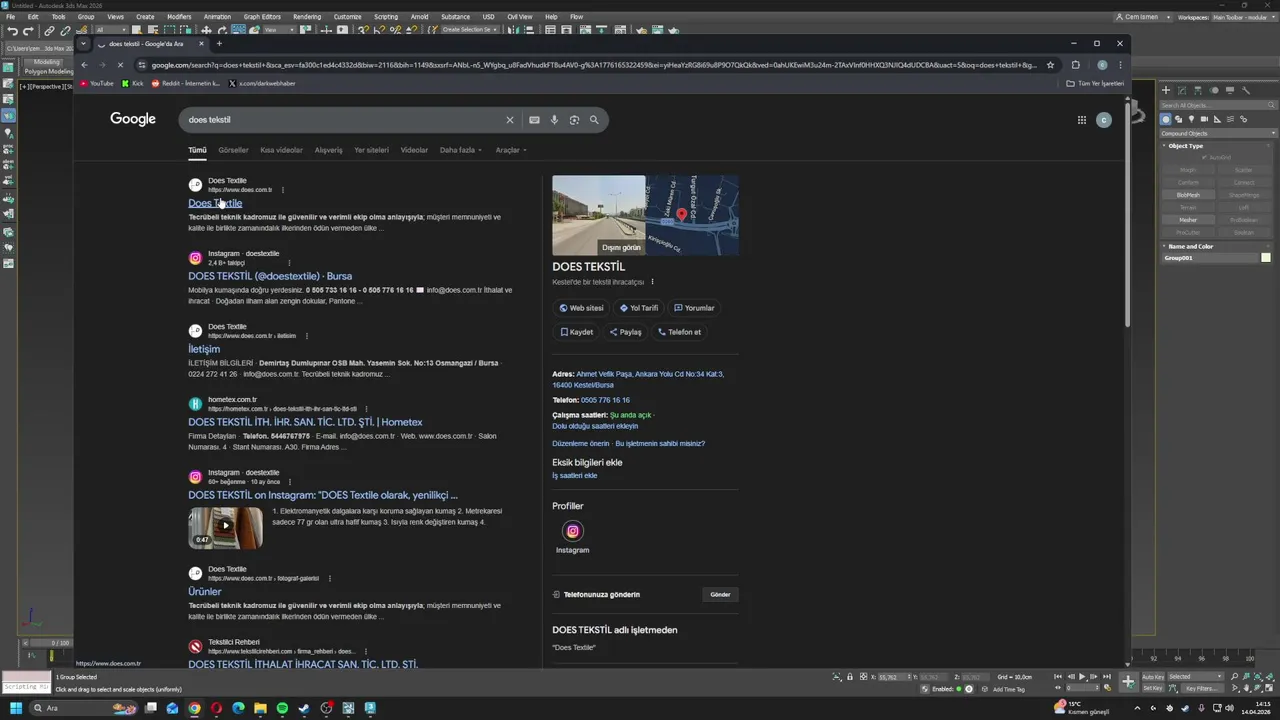Click the Group001 object color swatch
1280x720 pixels.
pos(1266,258)
